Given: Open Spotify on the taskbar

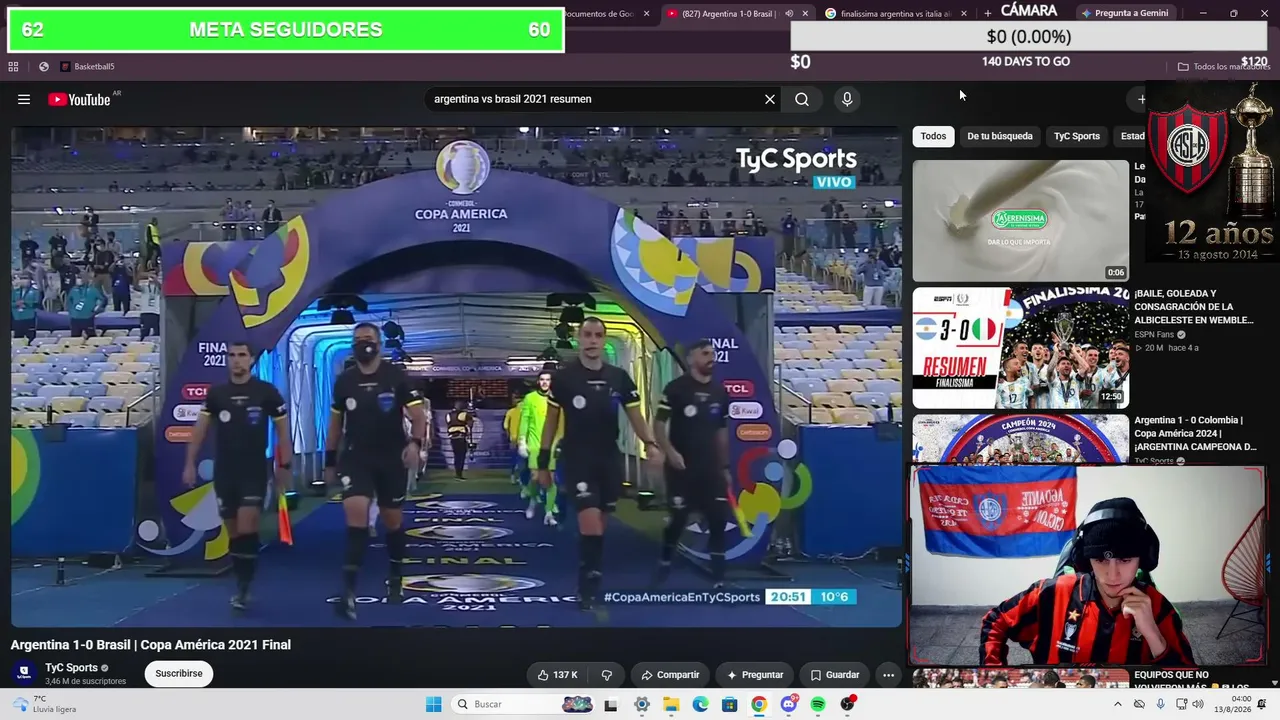Looking at the screenshot, I should (818, 705).
